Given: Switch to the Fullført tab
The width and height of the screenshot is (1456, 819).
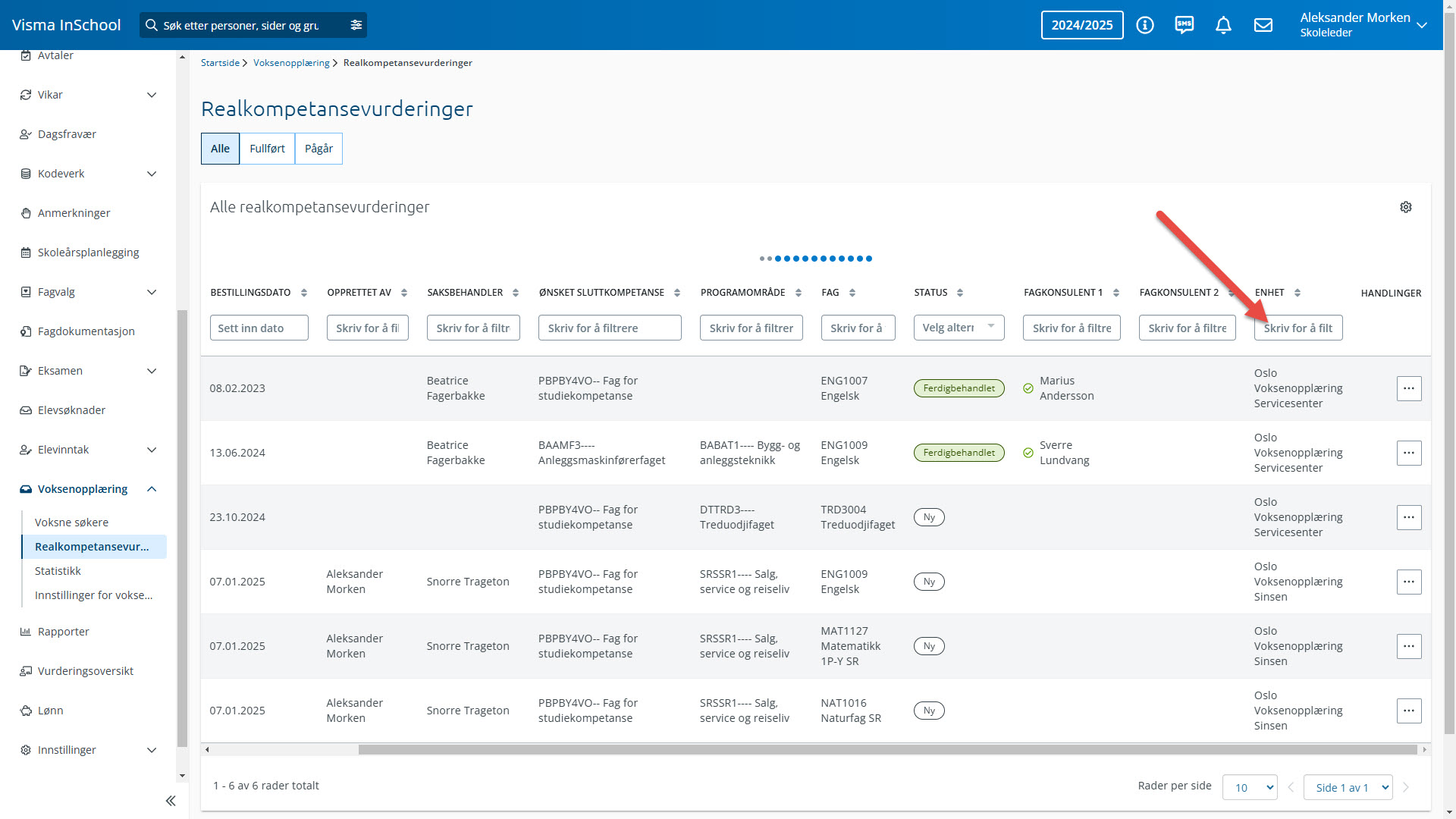Looking at the screenshot, I should point(267,149).
